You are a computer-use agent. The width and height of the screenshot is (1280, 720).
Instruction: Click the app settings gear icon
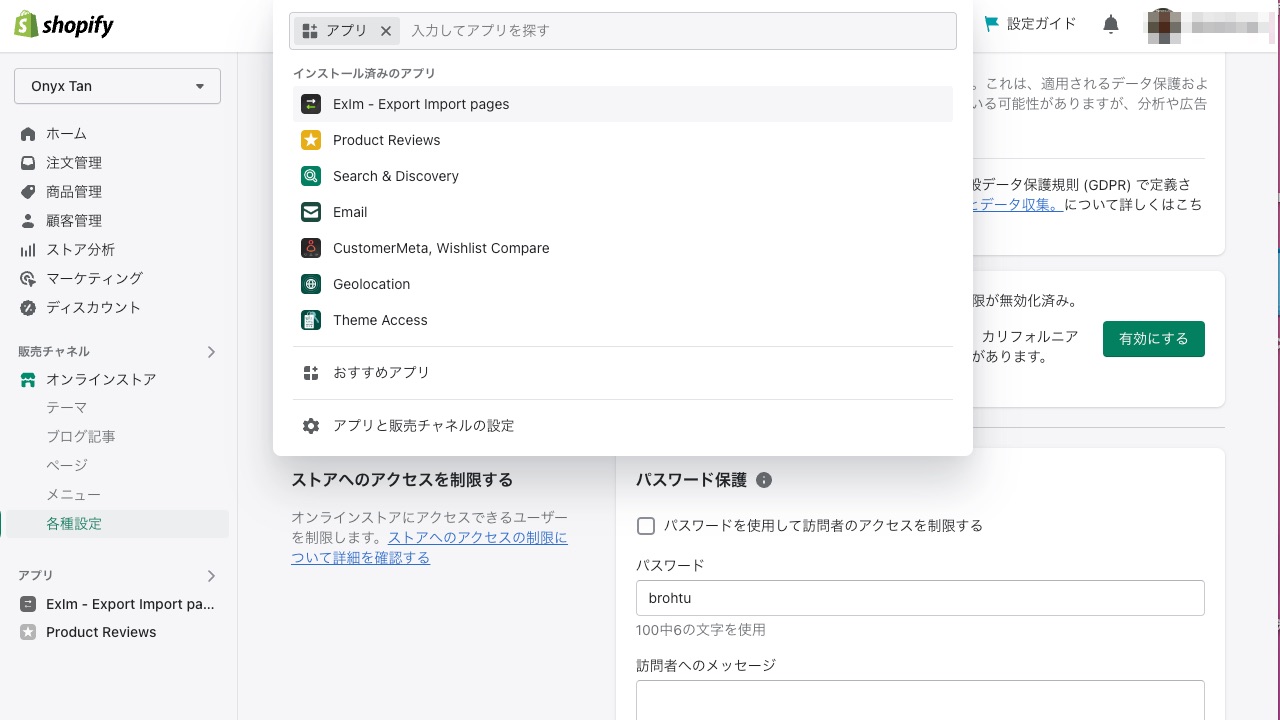click(x=311, y=426)
